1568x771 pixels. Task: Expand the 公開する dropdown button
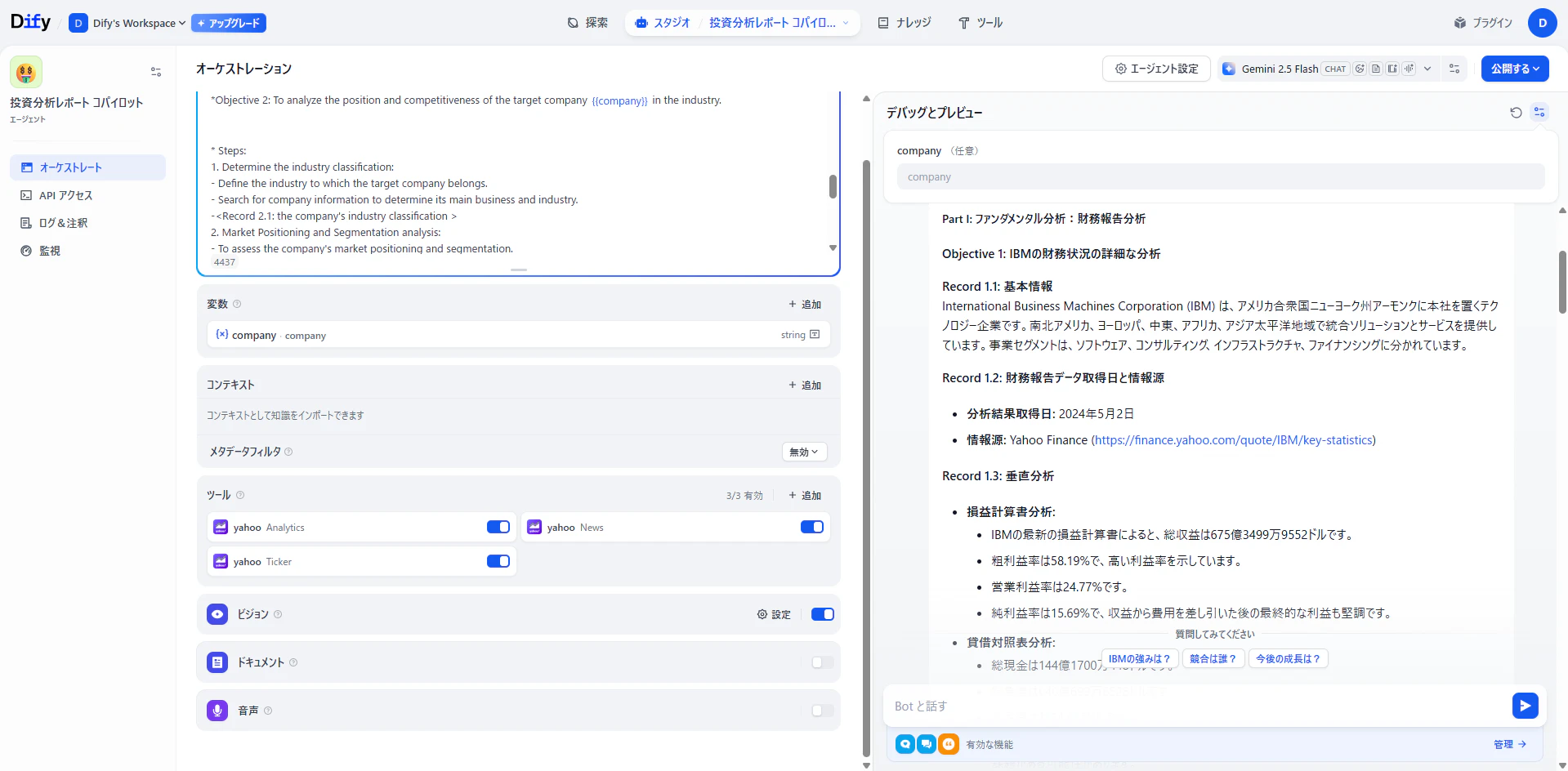point(1515,69)
